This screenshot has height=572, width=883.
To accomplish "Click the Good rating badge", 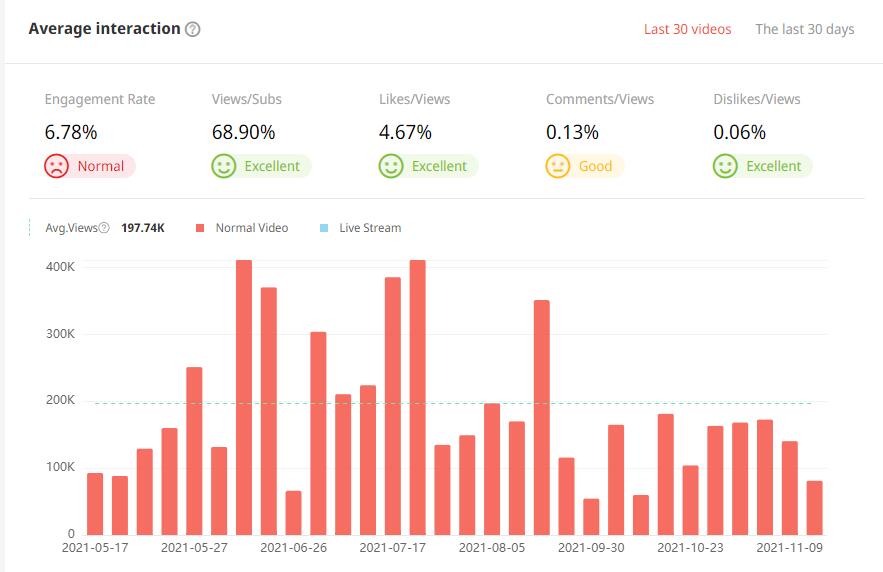I will coord(595,166).
